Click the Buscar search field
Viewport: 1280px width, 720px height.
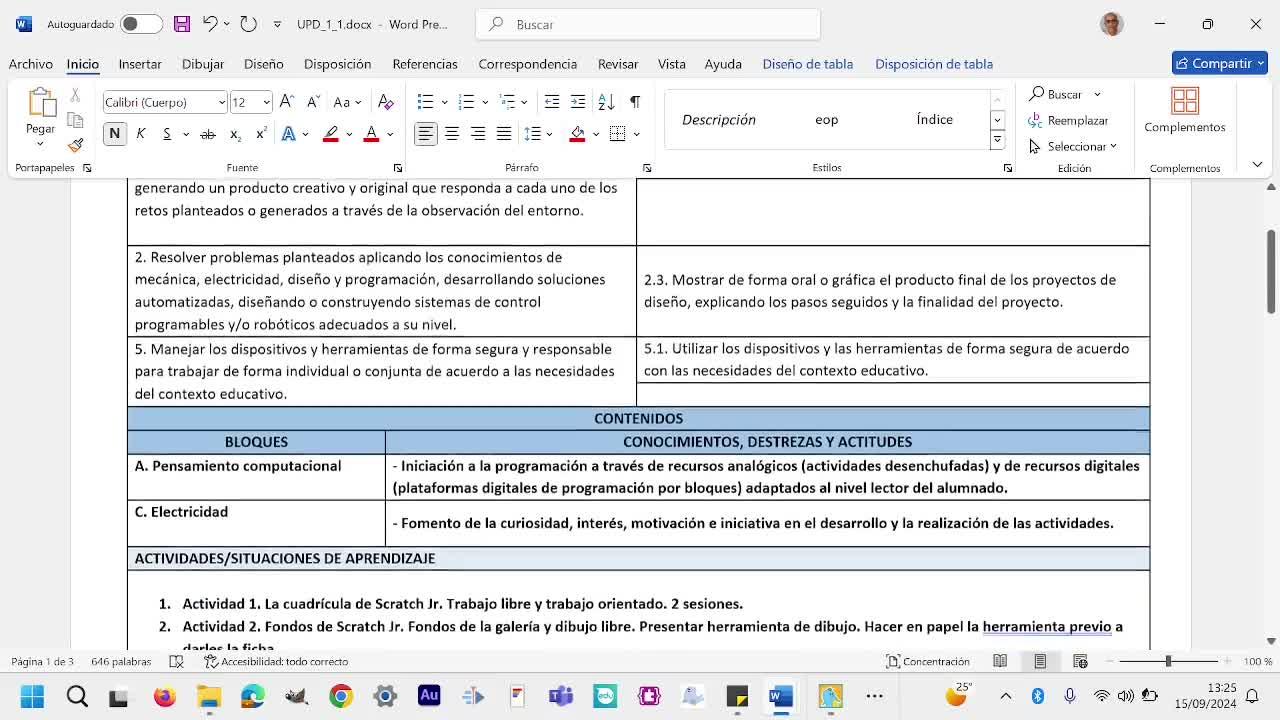648,24
